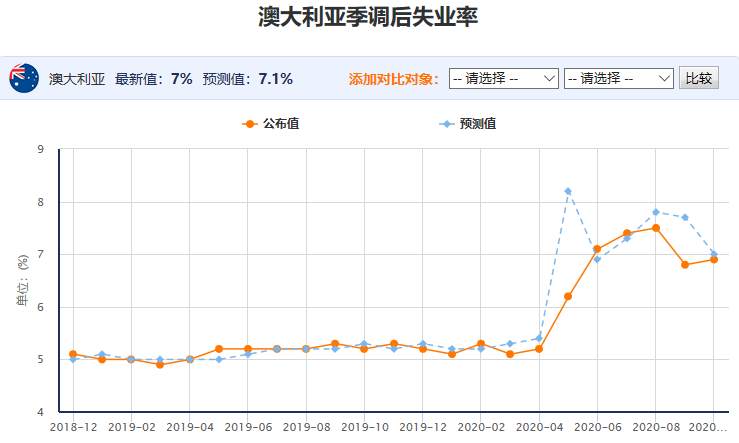This screenshot has width=739, height=443.
Task: Click the 最新值 7% text
Action: tap(154, 79)
